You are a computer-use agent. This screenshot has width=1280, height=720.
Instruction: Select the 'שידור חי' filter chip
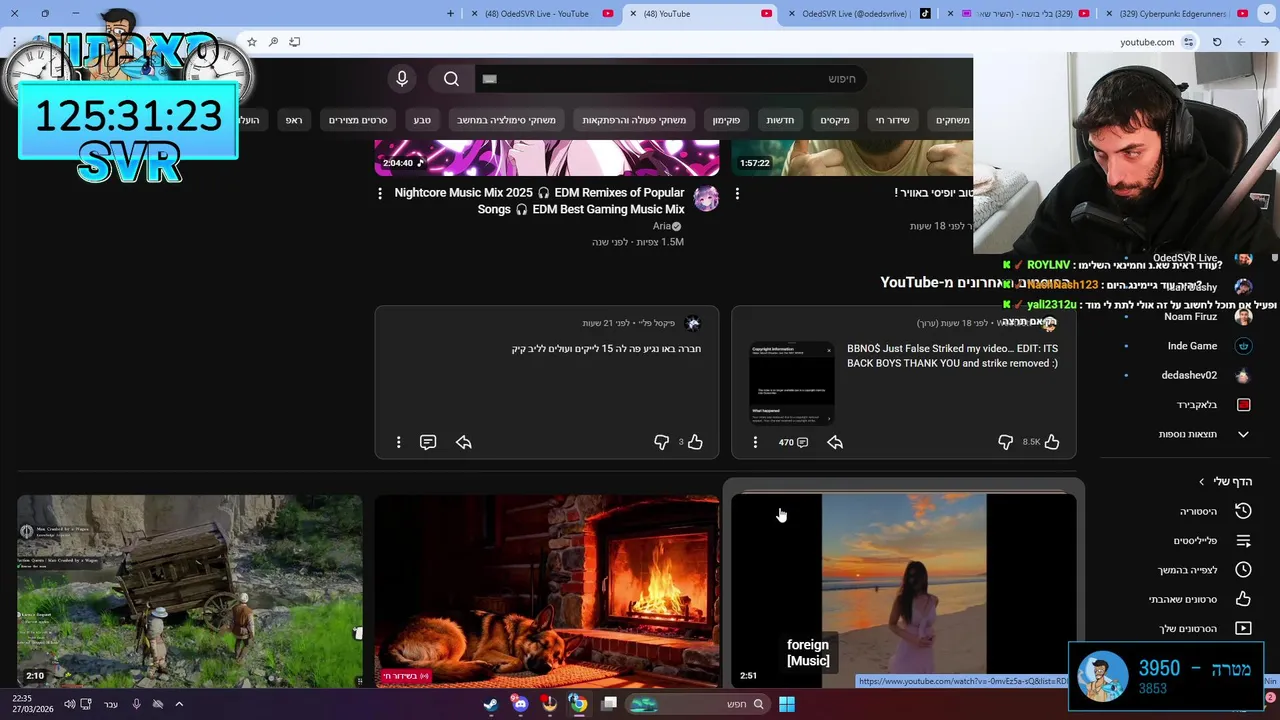(x=893, y=120)
